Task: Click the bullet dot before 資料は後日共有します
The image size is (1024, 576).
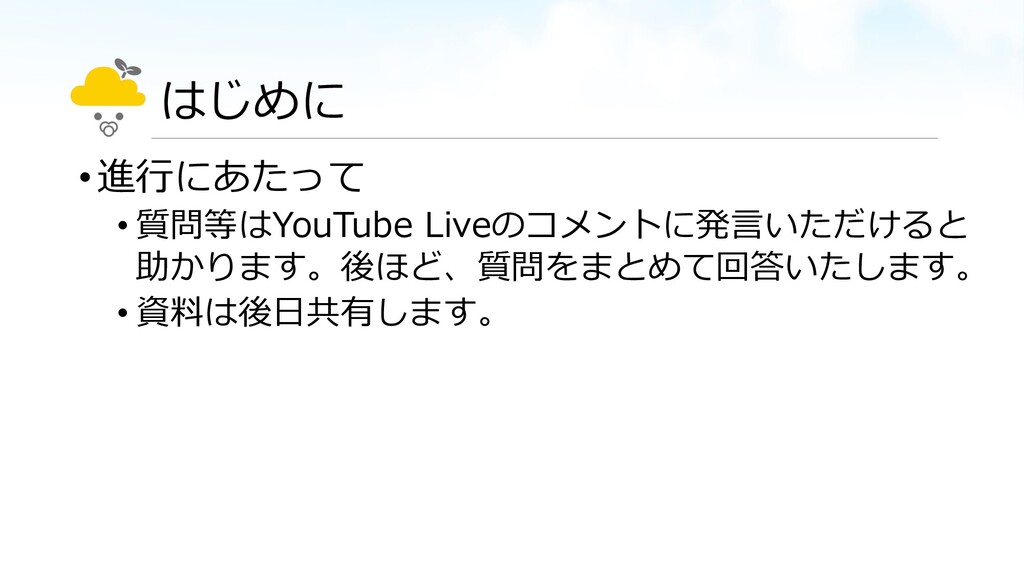Action: (123, 314)
